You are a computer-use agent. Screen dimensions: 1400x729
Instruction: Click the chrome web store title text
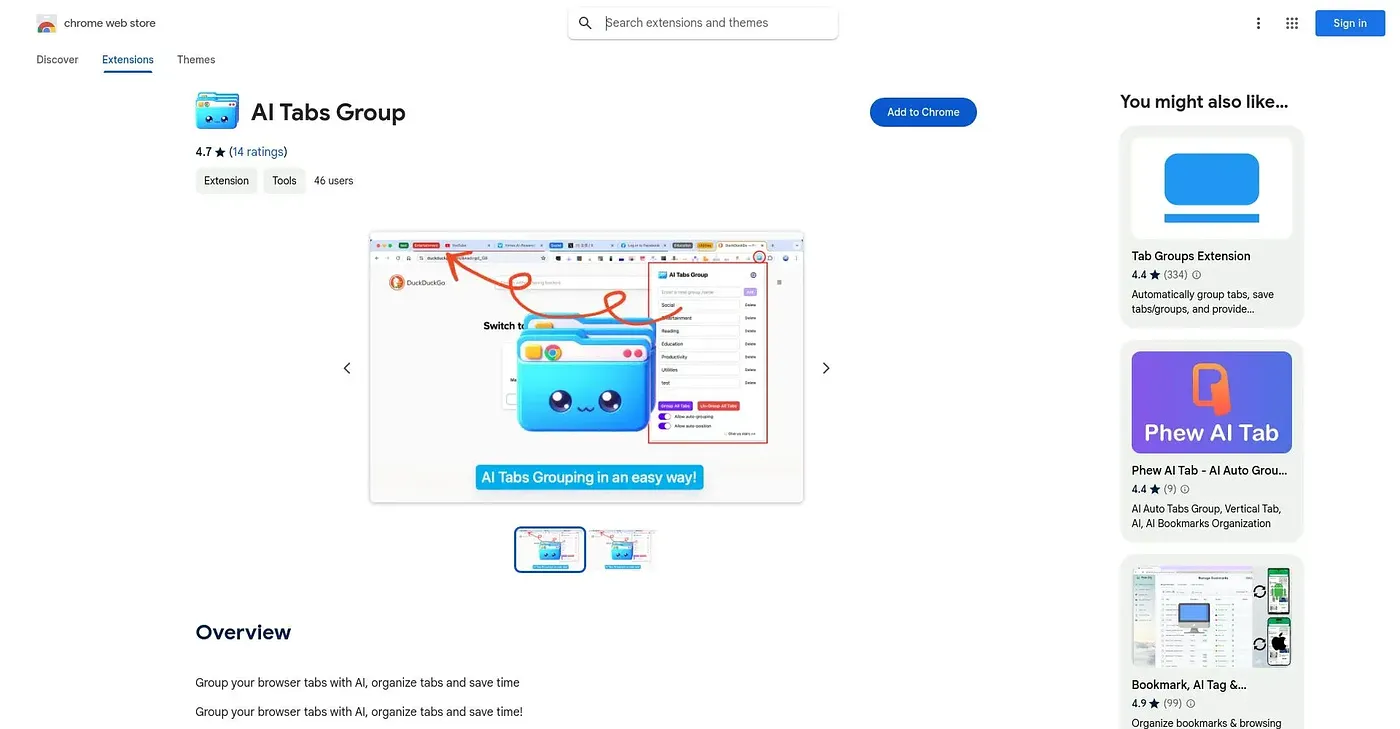110,23
